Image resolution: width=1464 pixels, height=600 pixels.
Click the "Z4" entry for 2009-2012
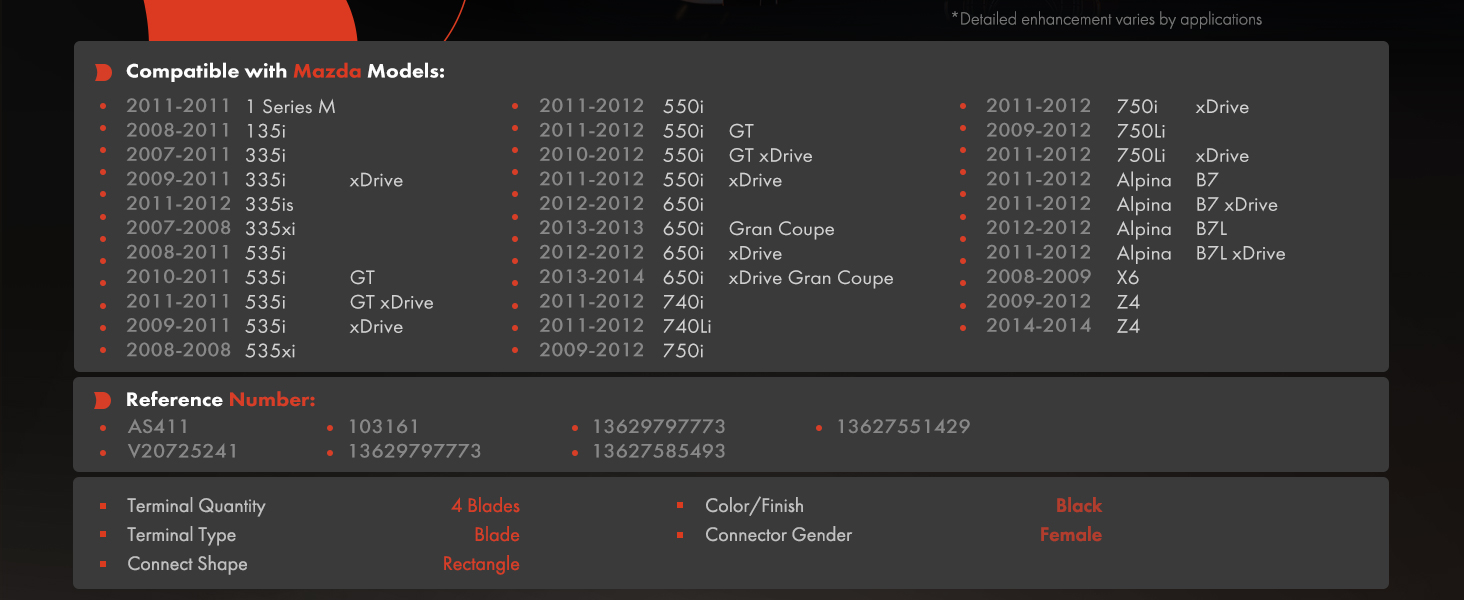coord(1128,302)
